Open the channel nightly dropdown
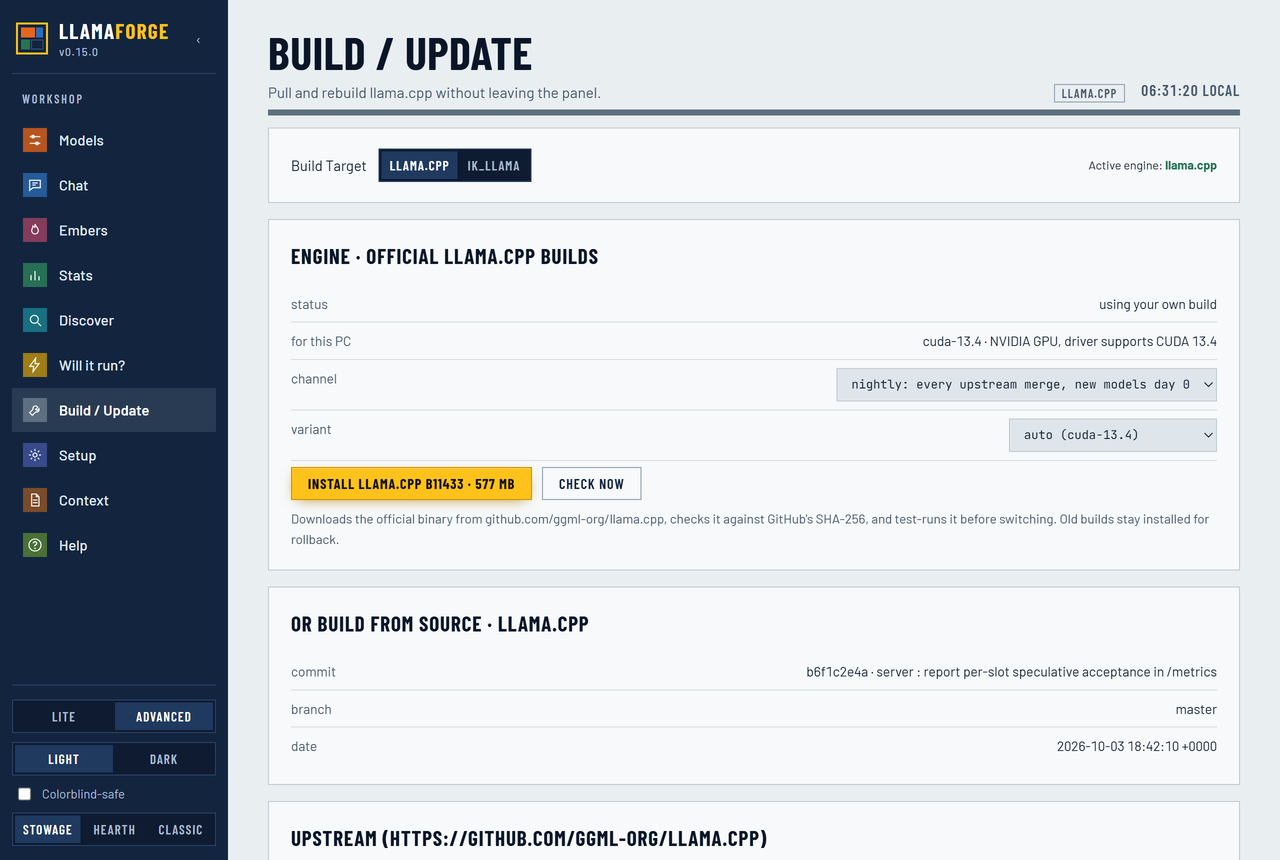The height and width of the screenshot is (860, 1280). click(1026, 385)
